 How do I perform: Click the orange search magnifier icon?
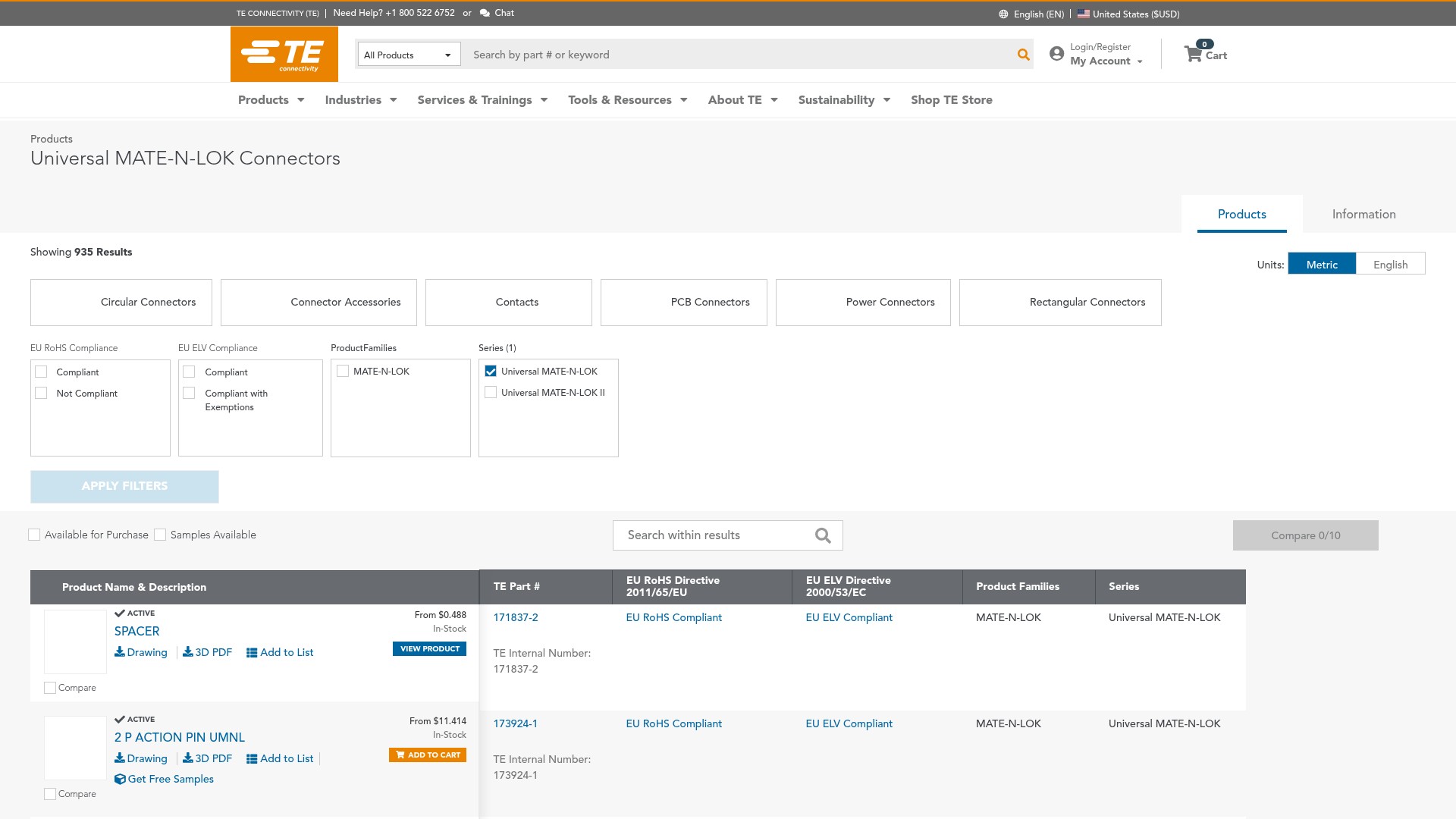click(x=1024, y=55)
